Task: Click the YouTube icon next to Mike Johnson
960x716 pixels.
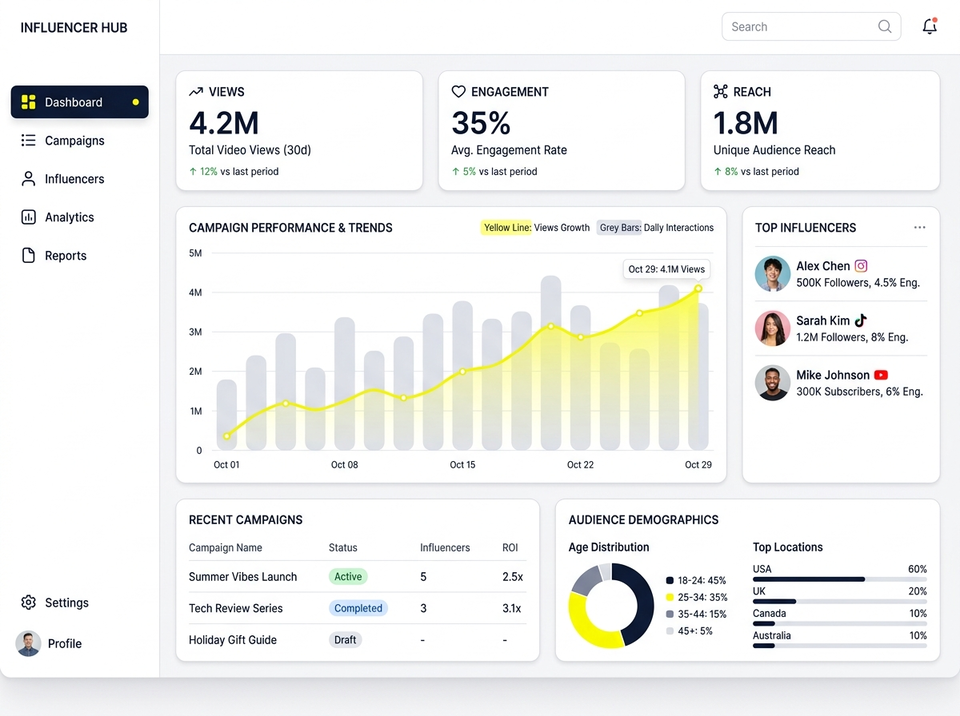Action: click(x=881, y=375)
